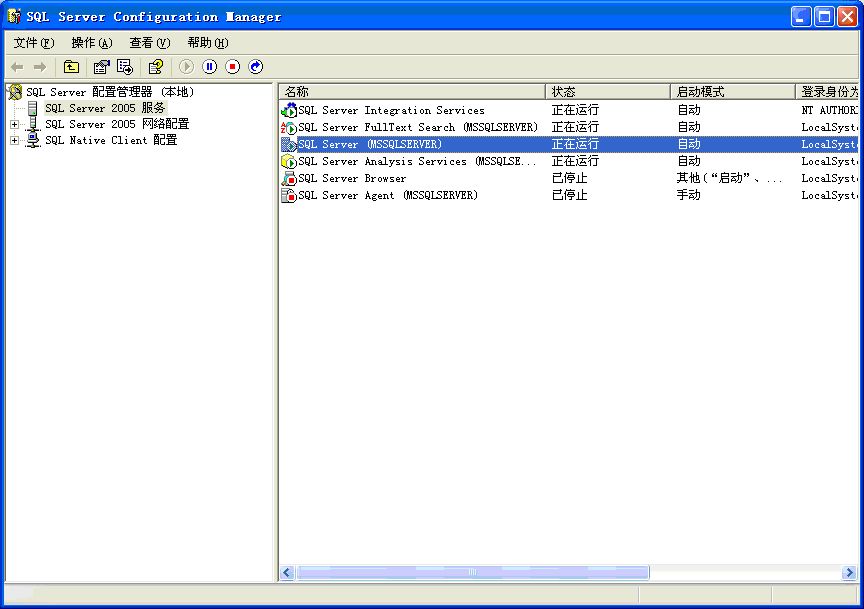Viewport: 864px width, 609px height.
Task: Click the scroll right arrow
Action: pyautogui.click(x=849, y=573)
